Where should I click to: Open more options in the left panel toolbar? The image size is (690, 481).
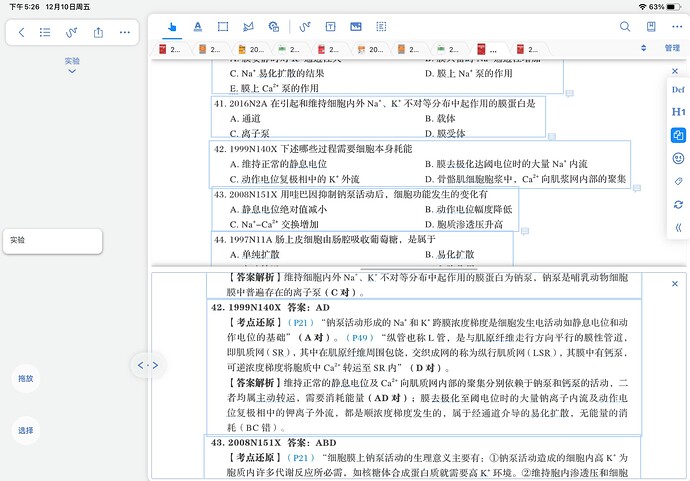tap(125, 32)
